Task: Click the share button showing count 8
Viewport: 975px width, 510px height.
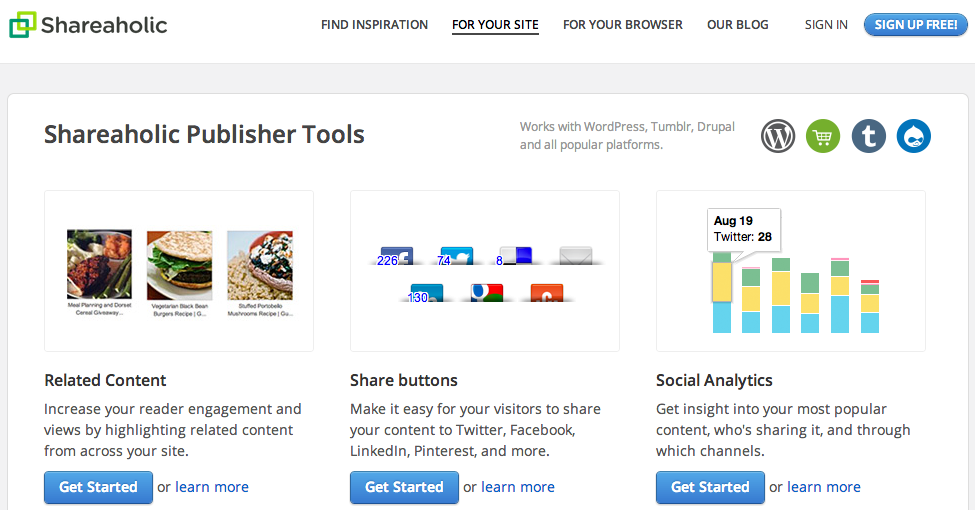Action: click(x=515, y=256)
